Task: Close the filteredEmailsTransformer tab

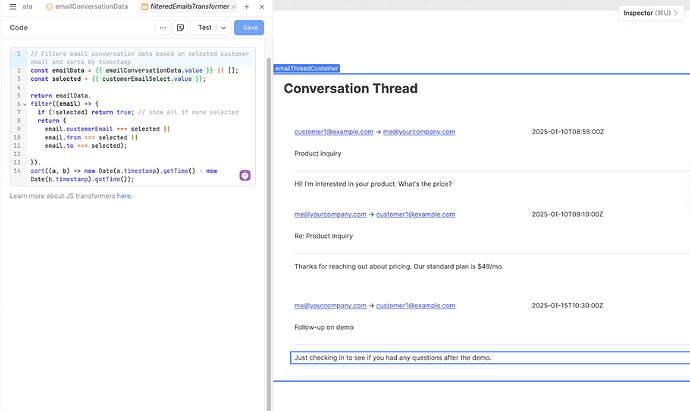Action: pos(234,7)
